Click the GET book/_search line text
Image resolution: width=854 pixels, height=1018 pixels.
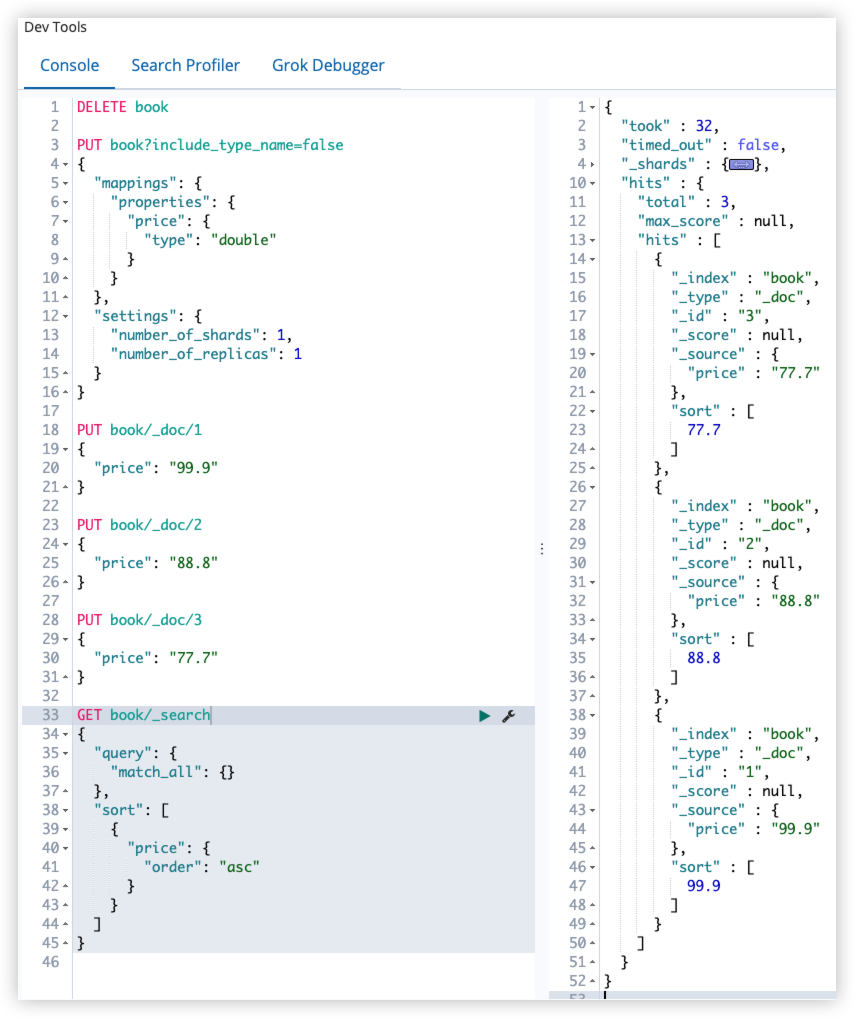click(x=144, y=715)
